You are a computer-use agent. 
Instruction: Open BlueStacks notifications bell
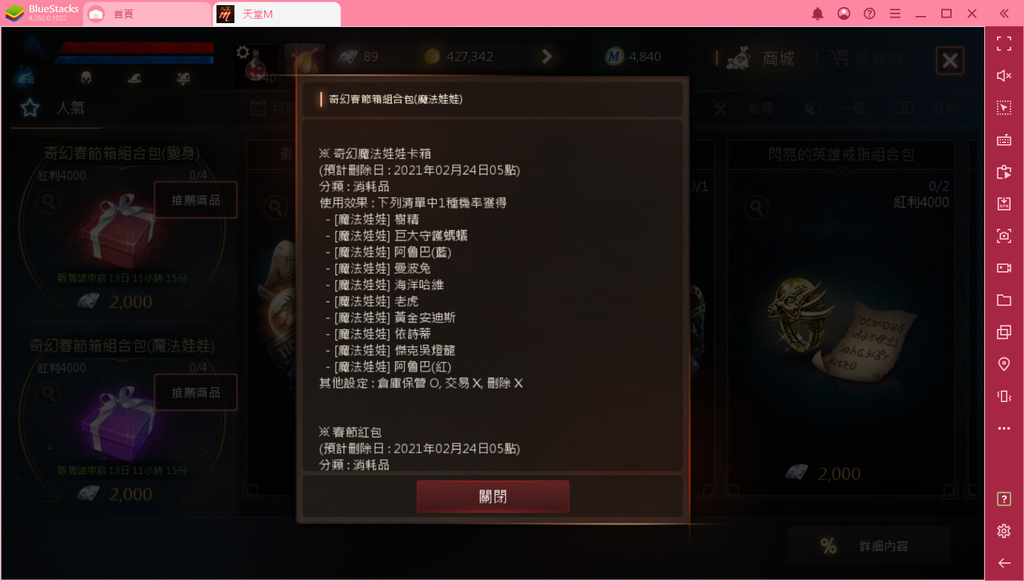[817, 14]
